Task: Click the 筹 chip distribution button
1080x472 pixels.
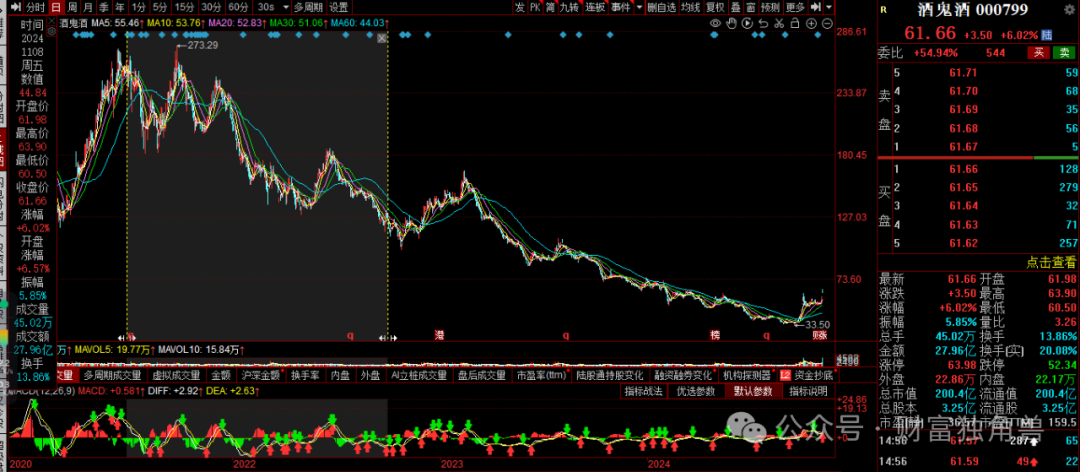Action: [550, 7]
